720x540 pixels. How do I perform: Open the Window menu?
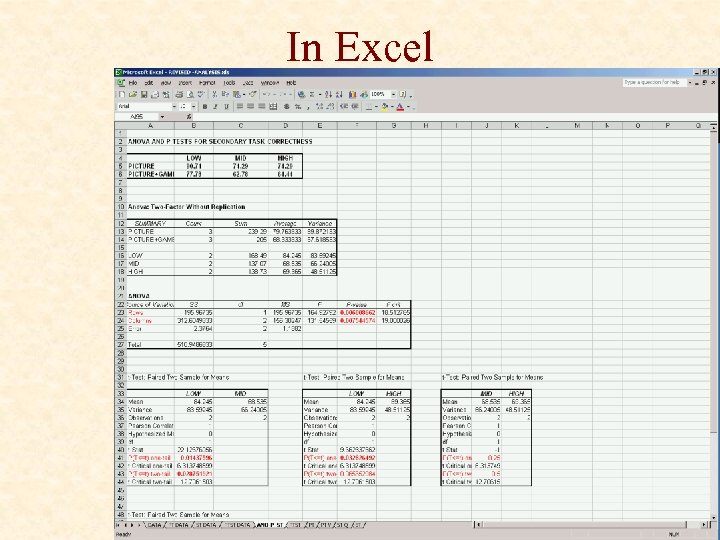pos(270,83)
